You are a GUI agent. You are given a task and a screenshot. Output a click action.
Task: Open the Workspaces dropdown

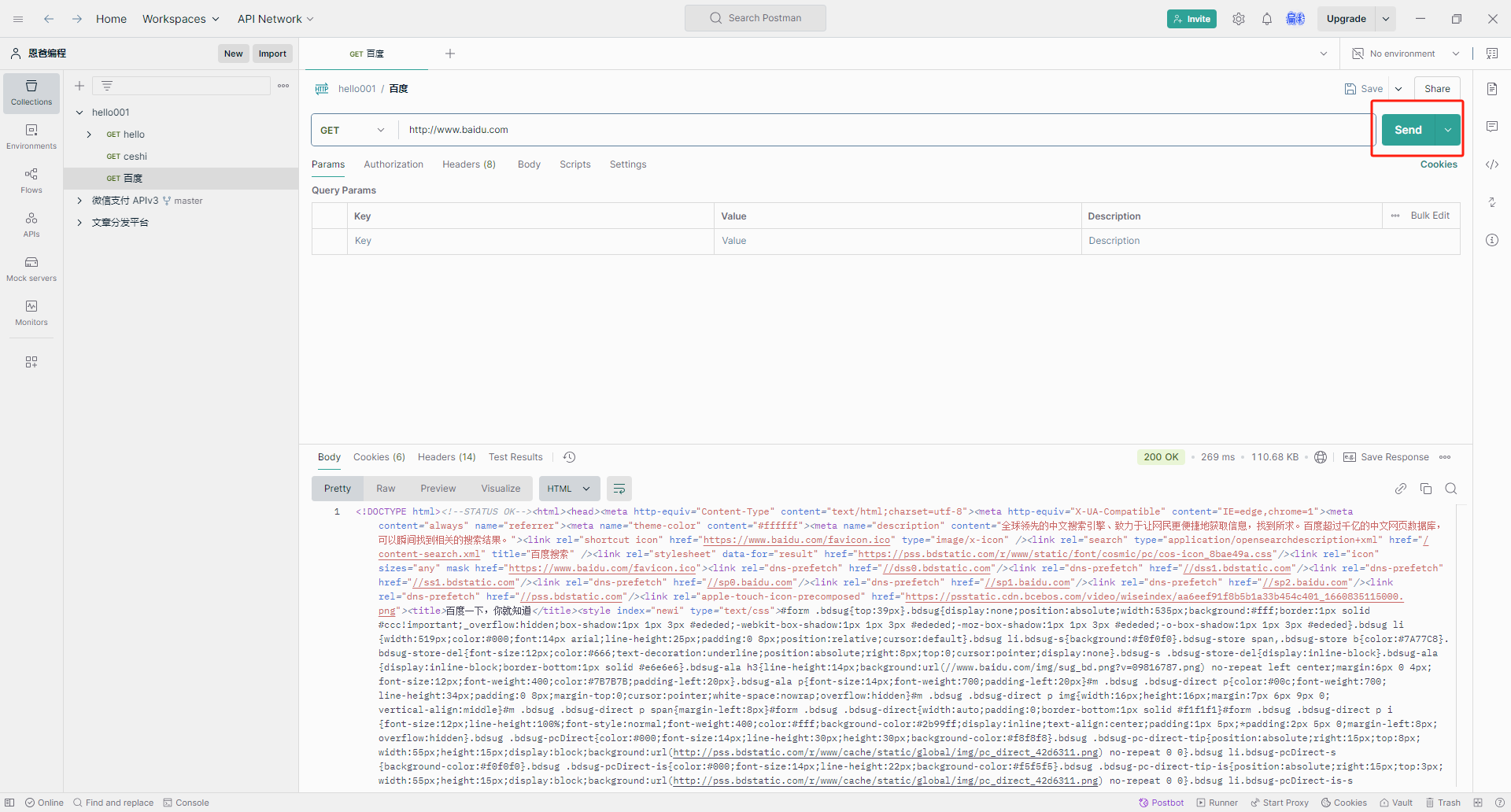pos(181,19)
